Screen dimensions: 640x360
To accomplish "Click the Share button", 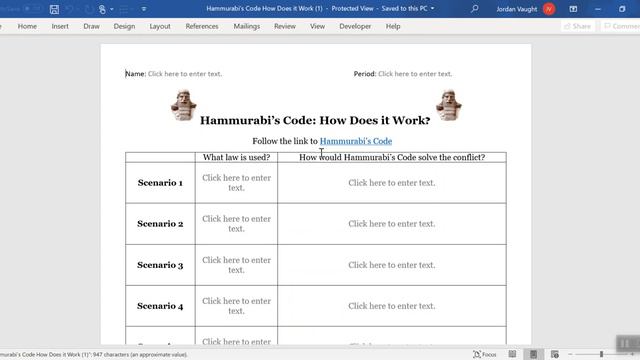I will [x=578, y=26].
